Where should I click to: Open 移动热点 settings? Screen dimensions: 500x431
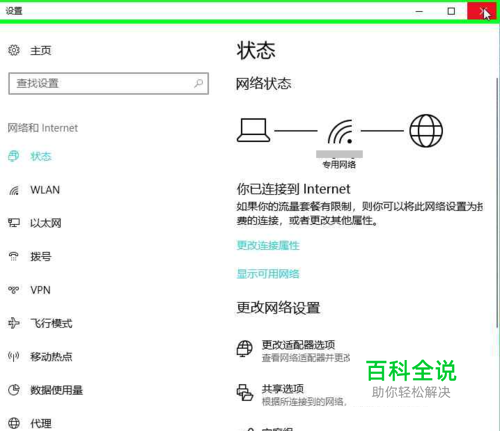click(51, 357)
